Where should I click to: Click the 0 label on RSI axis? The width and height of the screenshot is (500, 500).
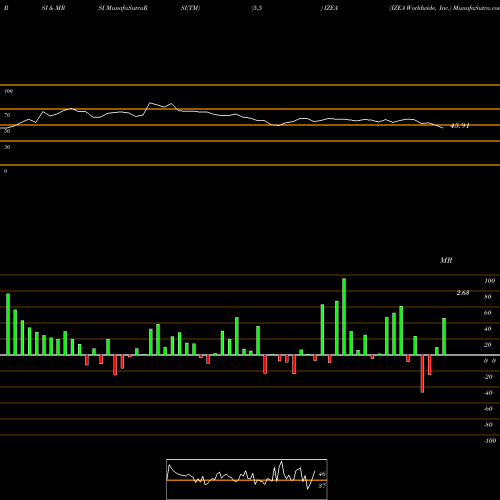[5, 171]
